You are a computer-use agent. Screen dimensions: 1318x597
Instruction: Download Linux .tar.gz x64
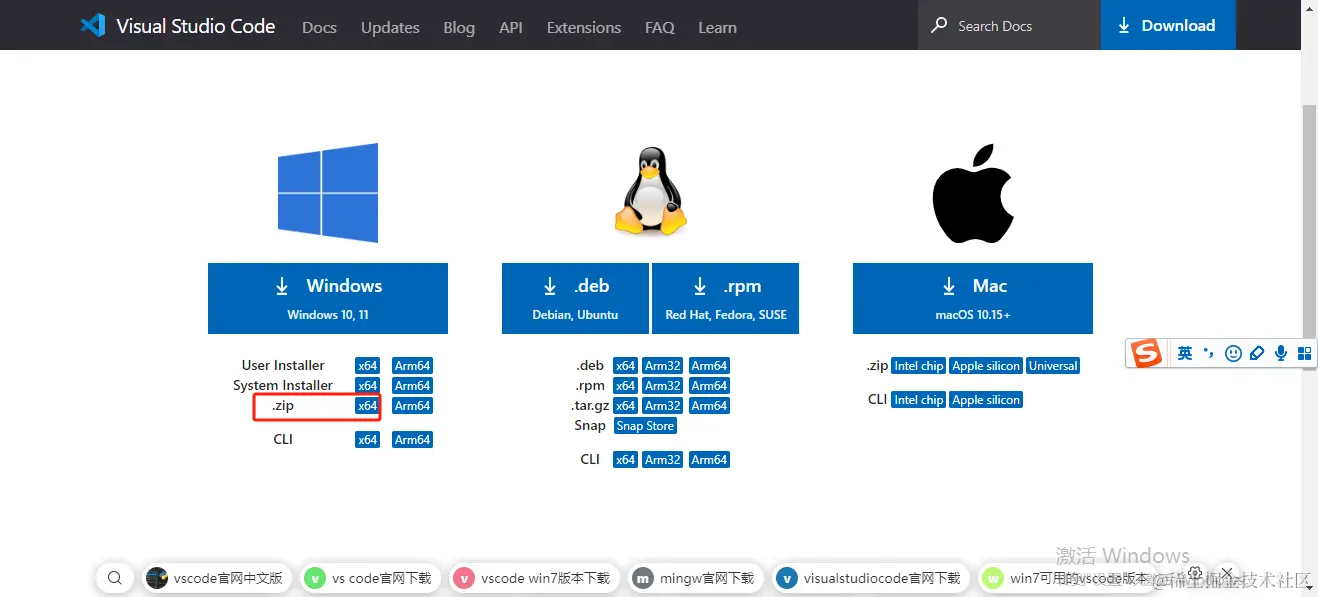[626, 406]
